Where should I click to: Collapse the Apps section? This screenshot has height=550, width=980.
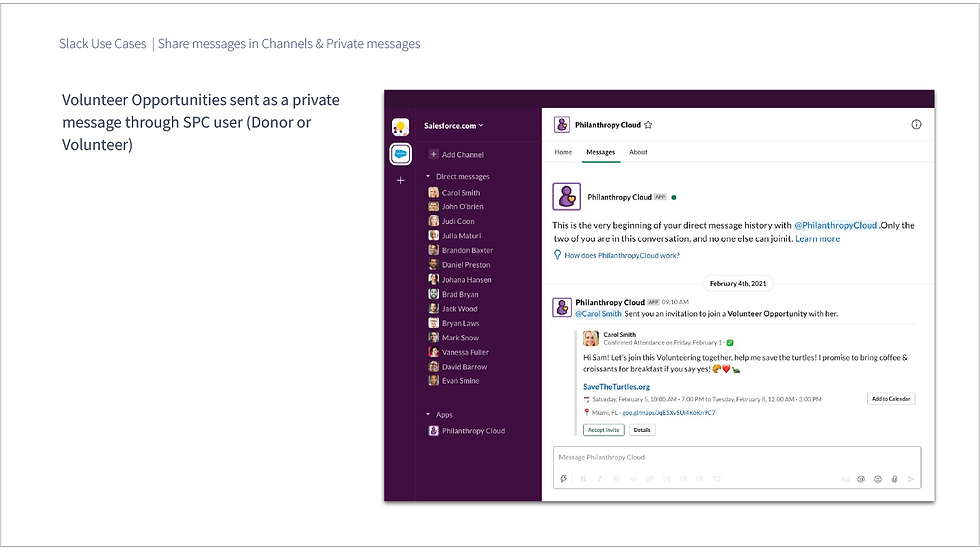[428, 414]
